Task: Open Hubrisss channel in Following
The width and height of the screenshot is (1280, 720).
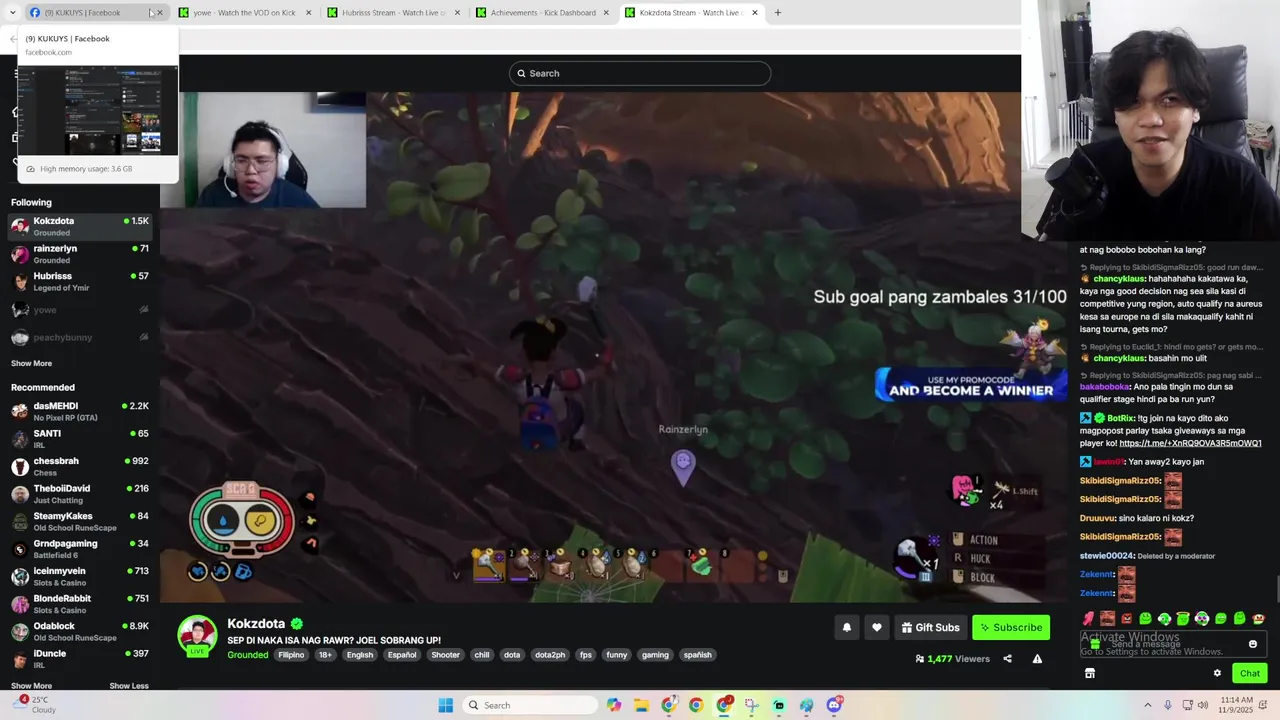Action: tap(80, 282)
